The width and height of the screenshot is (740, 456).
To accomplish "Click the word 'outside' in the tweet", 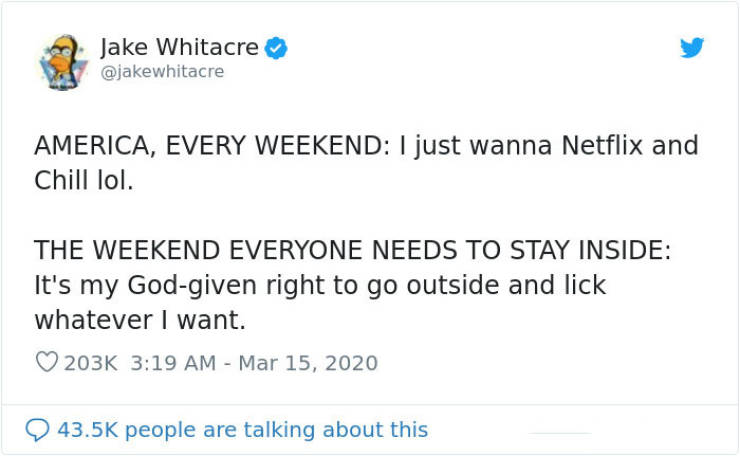I will (453, 285).
